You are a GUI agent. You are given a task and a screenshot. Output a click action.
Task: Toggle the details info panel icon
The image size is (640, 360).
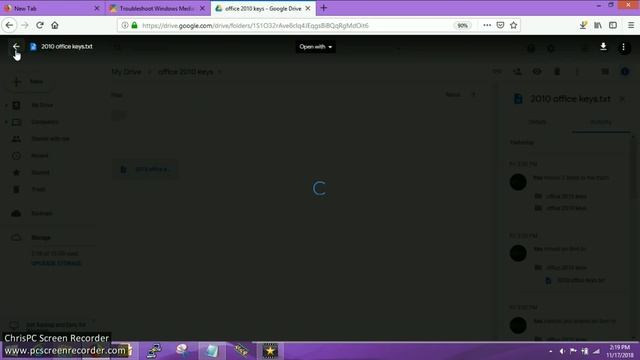(x=624, y=72)
